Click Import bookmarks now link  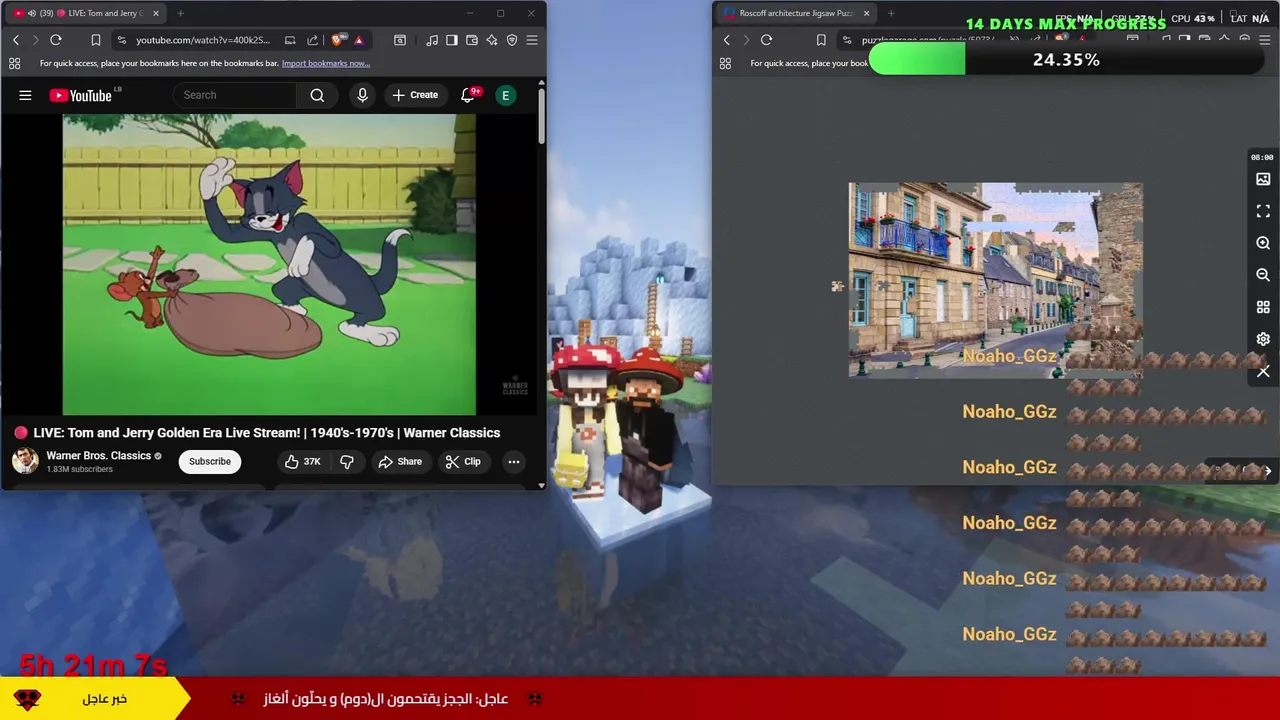(326, 63)
